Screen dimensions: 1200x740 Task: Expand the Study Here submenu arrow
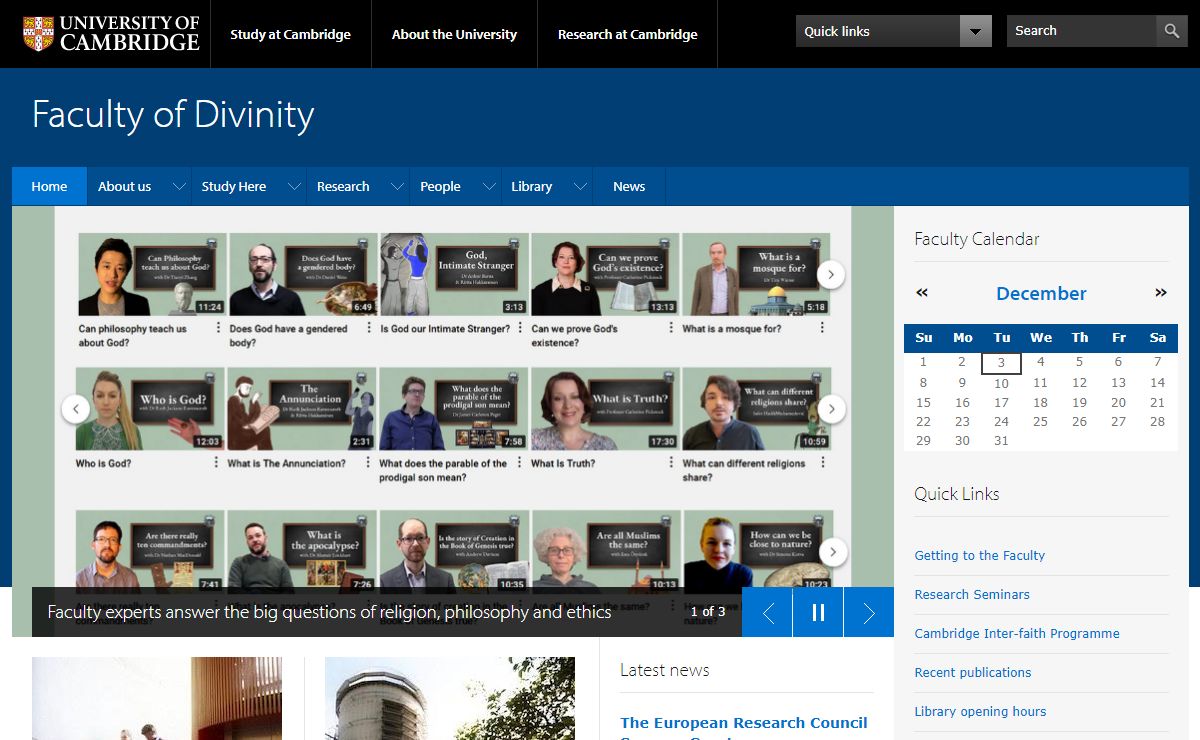tap(295, 186)
